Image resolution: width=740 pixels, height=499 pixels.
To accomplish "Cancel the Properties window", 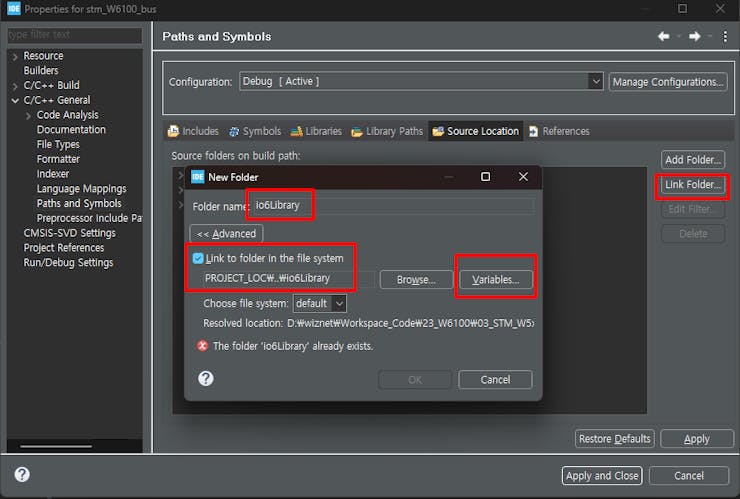I will [689, 475].
